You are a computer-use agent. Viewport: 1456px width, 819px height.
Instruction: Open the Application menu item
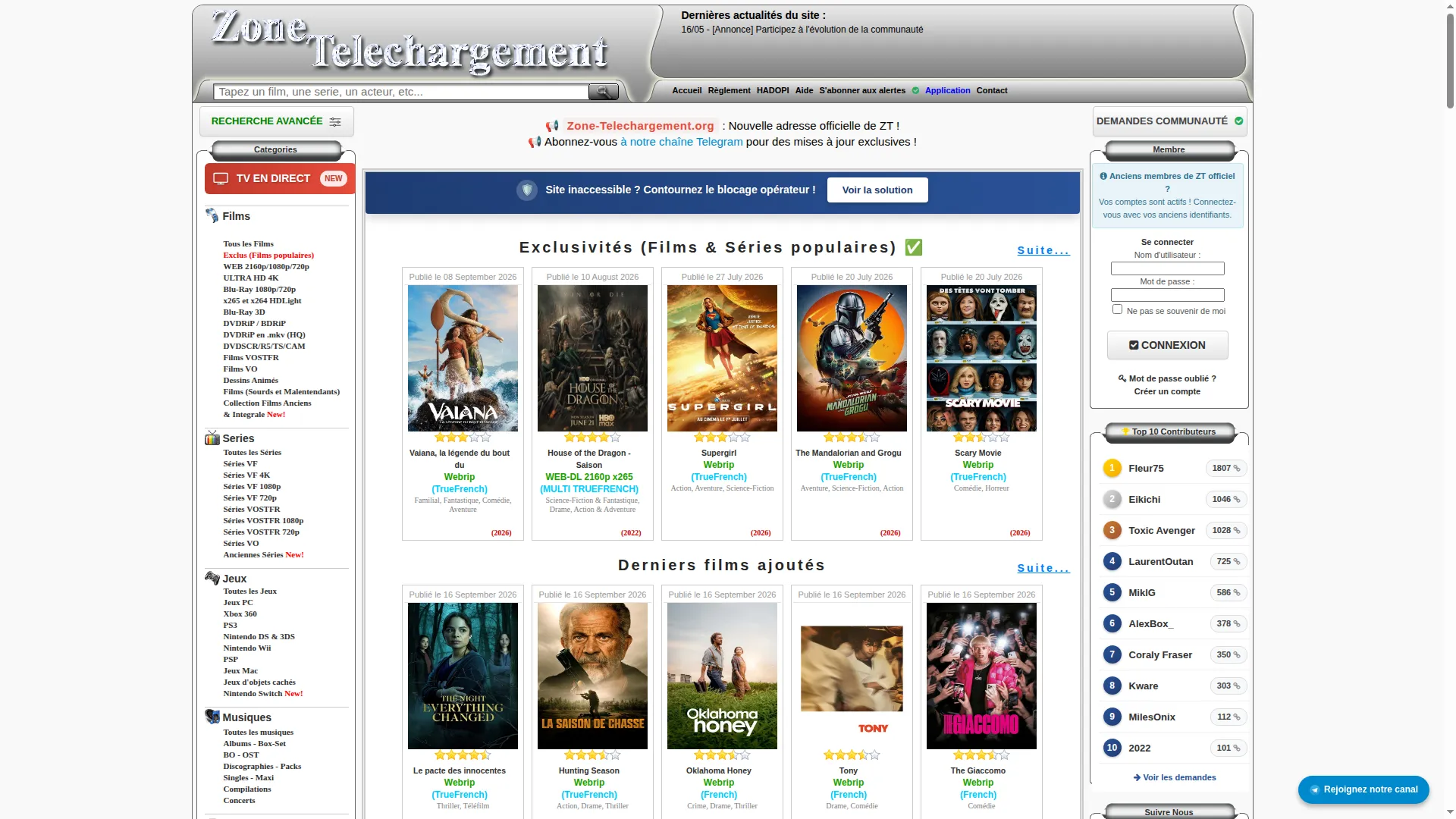(947, 91)
